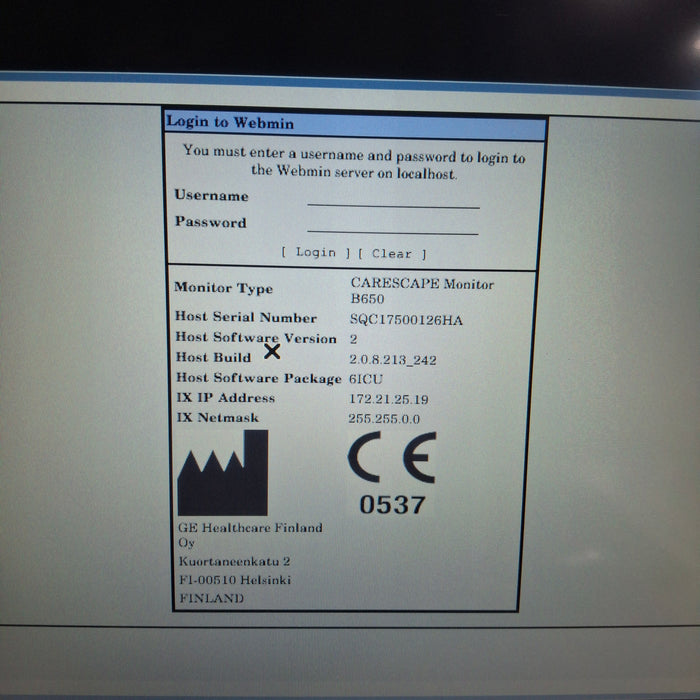Click the 'Password' label
This screenshot has width=700, height=700.
(210, 222)
